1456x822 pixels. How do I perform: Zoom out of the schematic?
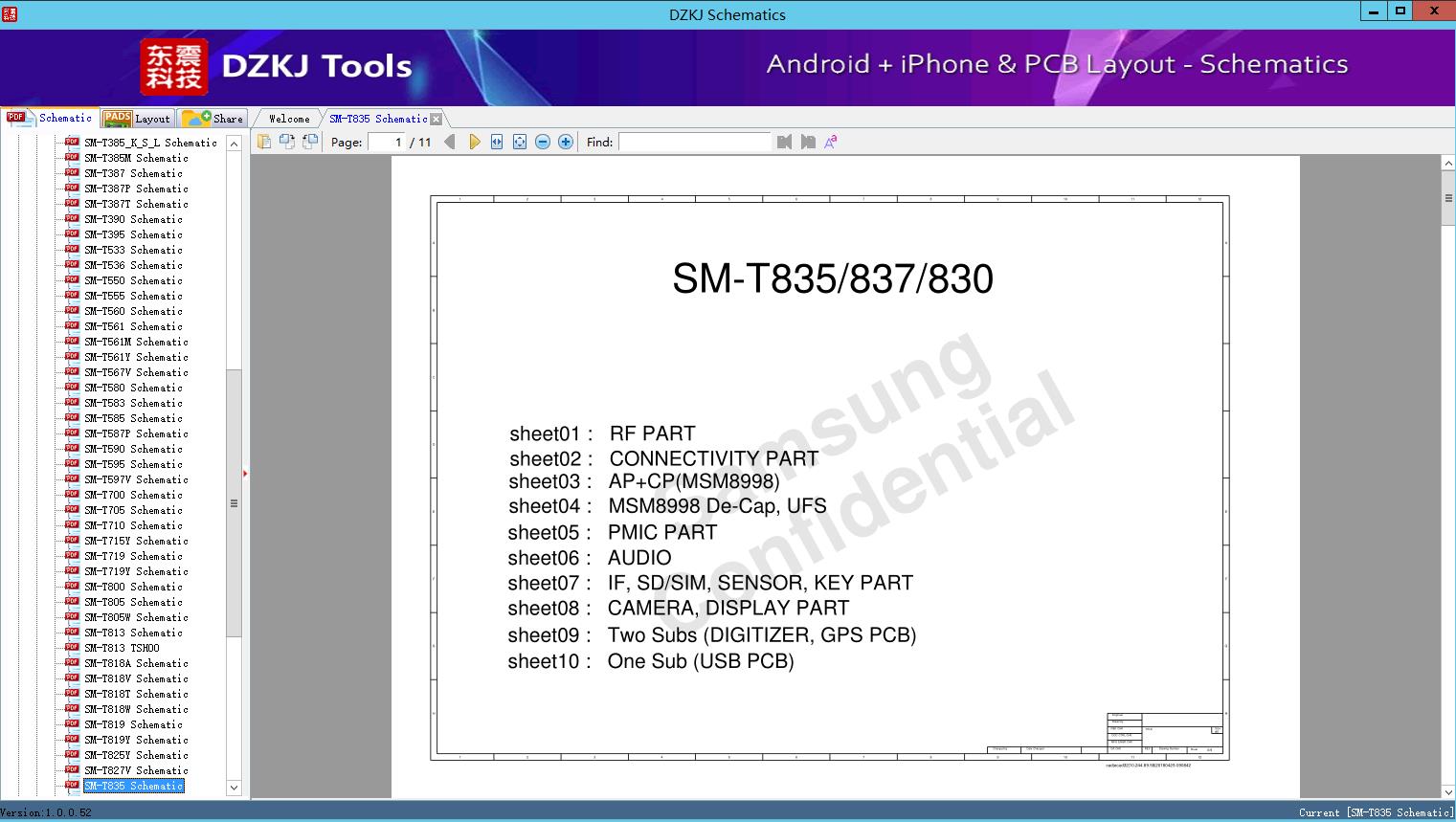coord(543,142)
